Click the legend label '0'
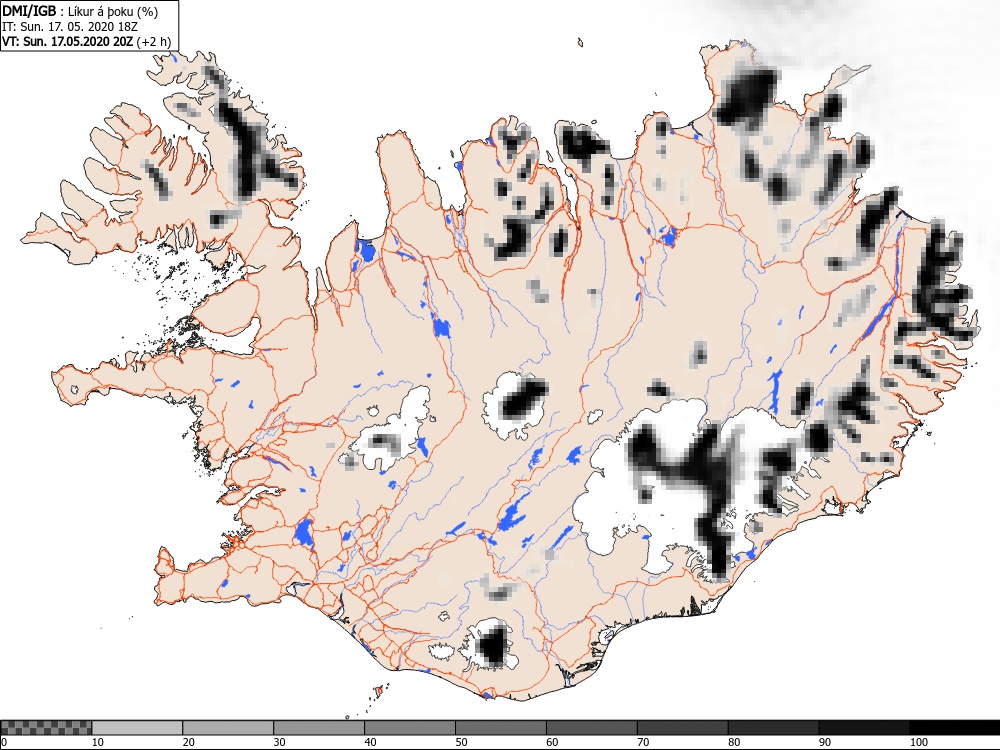1000x750 pixels. tap(4, 742)
